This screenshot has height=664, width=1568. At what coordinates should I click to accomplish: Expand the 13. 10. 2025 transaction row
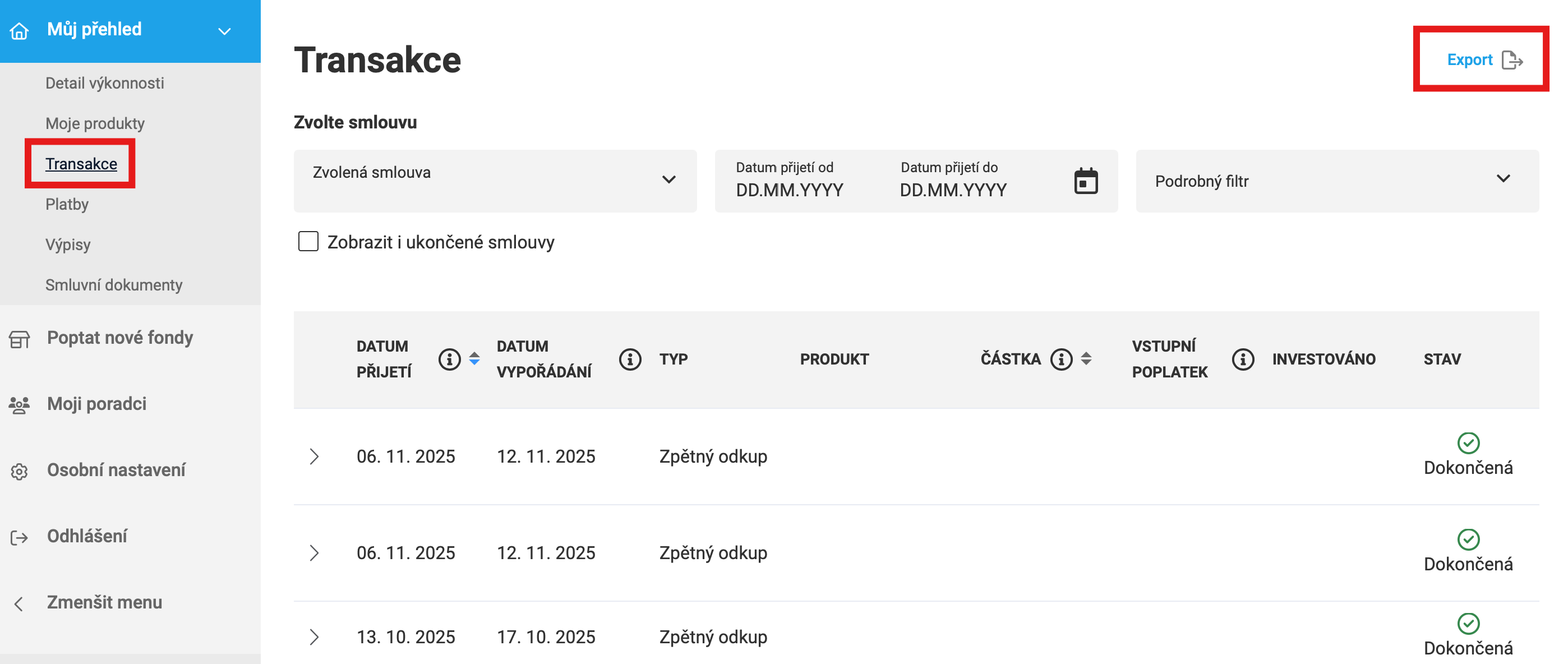[x=314, y=637]
